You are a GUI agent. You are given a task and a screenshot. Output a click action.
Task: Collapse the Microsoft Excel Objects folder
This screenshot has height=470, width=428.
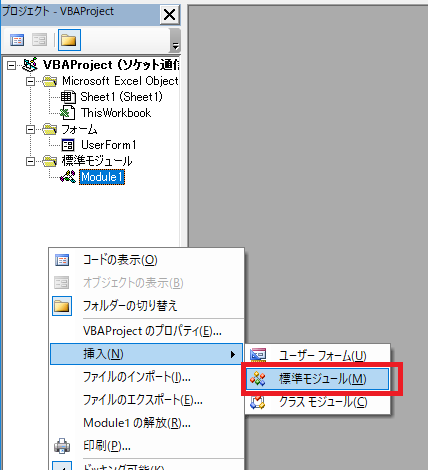30,81
